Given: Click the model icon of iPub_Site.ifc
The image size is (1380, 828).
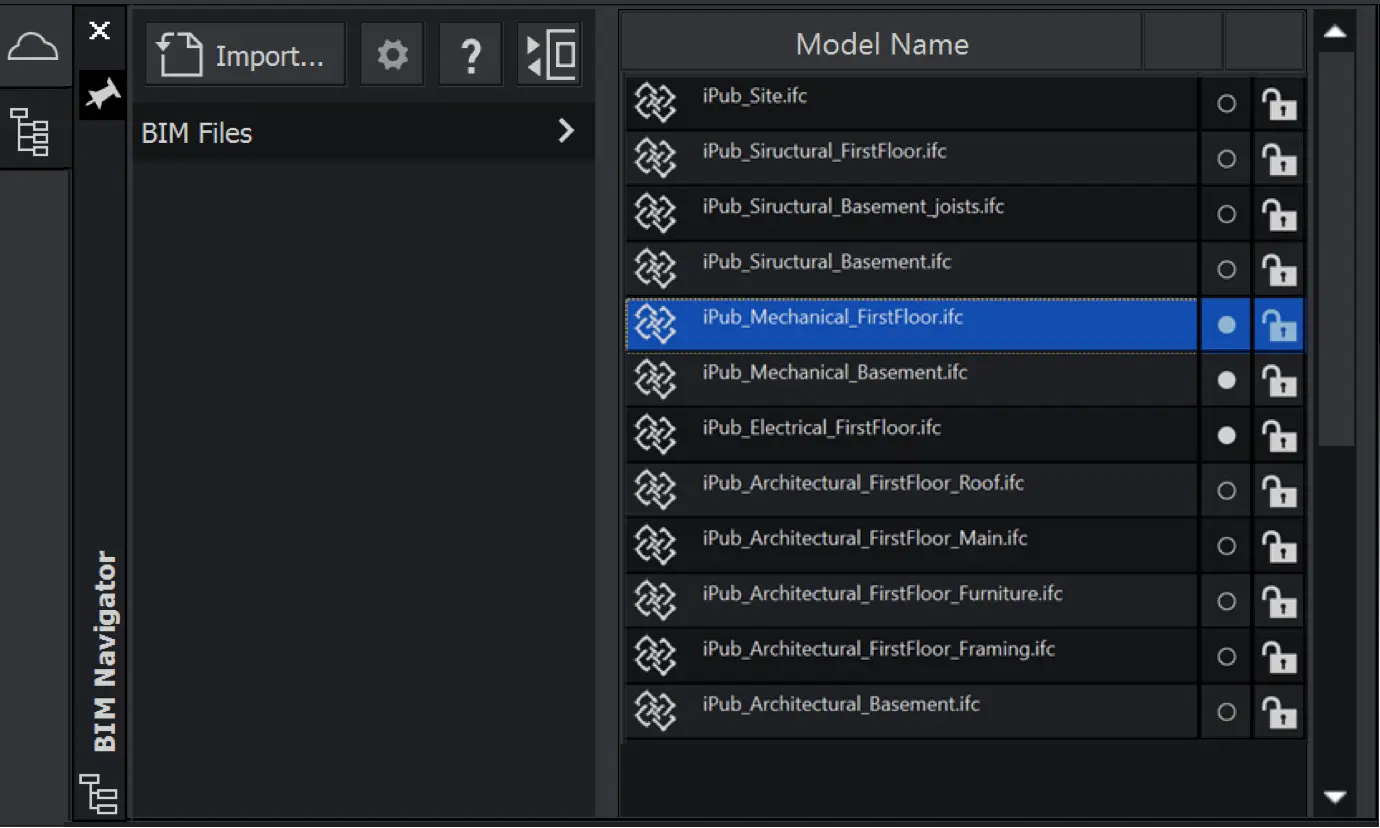Looking at the screenshot, I should point(656,103).
